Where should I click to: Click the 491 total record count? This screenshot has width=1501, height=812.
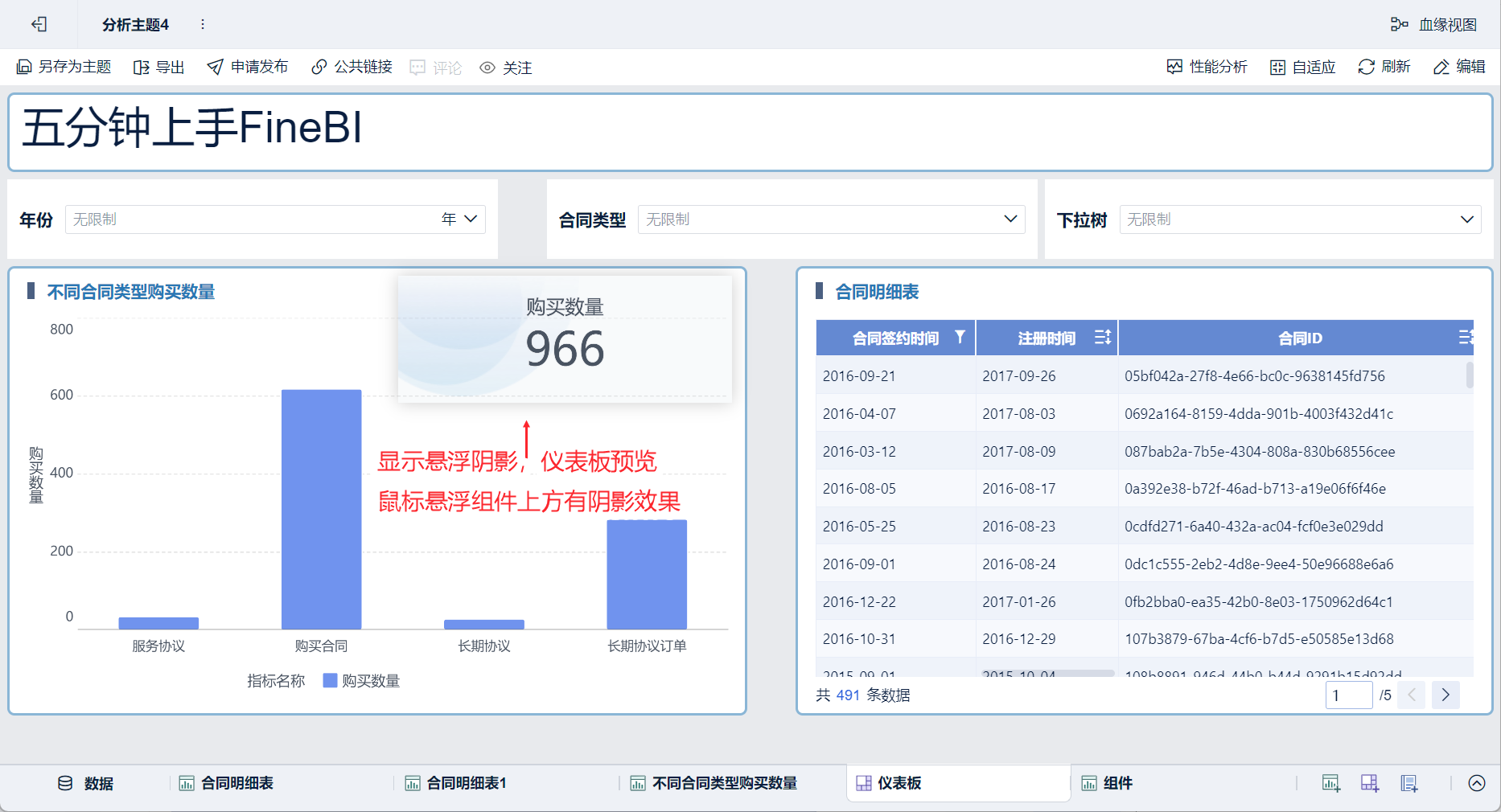point(848,695)
